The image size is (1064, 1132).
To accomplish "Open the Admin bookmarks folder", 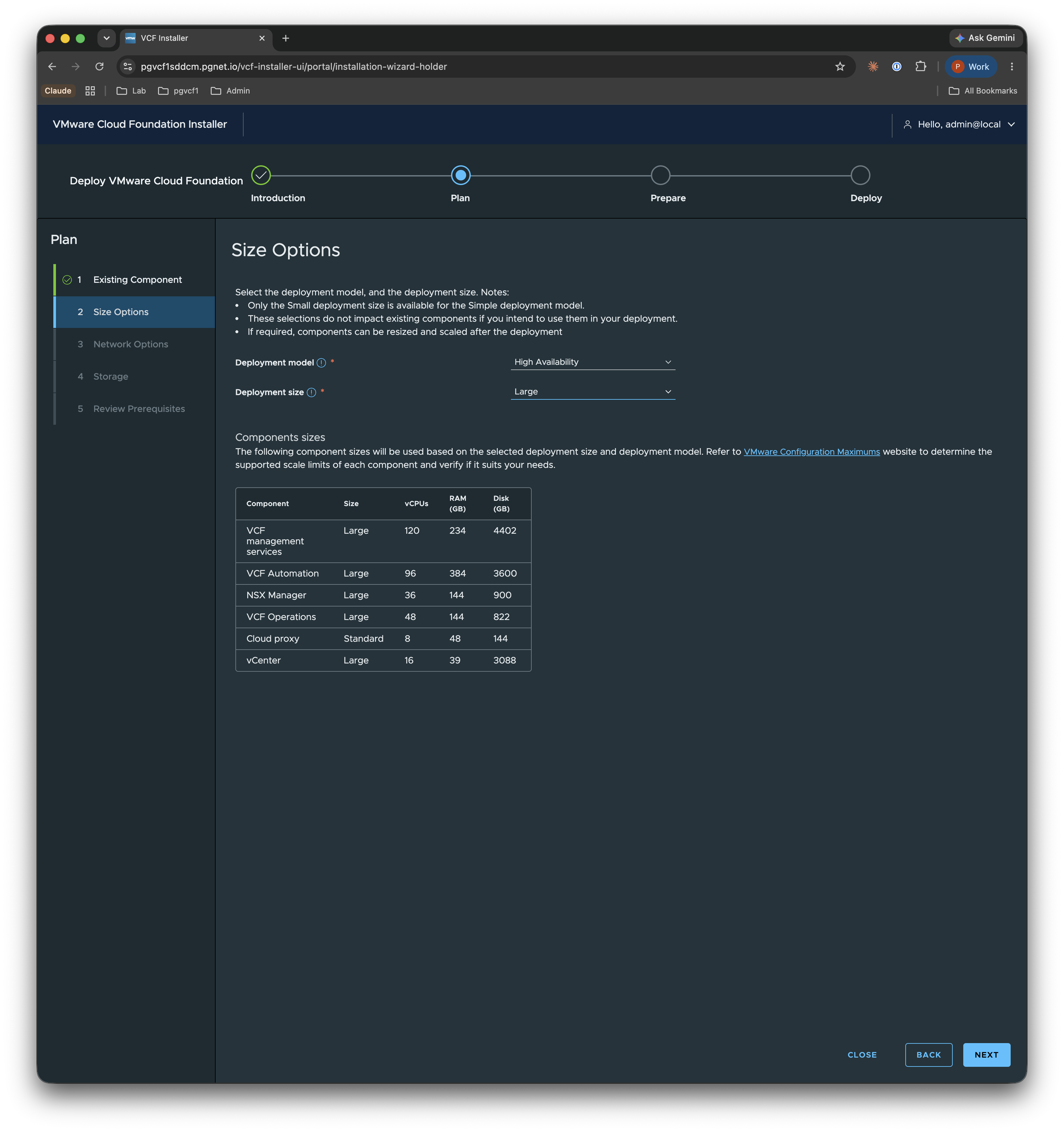I will (230, 91).
